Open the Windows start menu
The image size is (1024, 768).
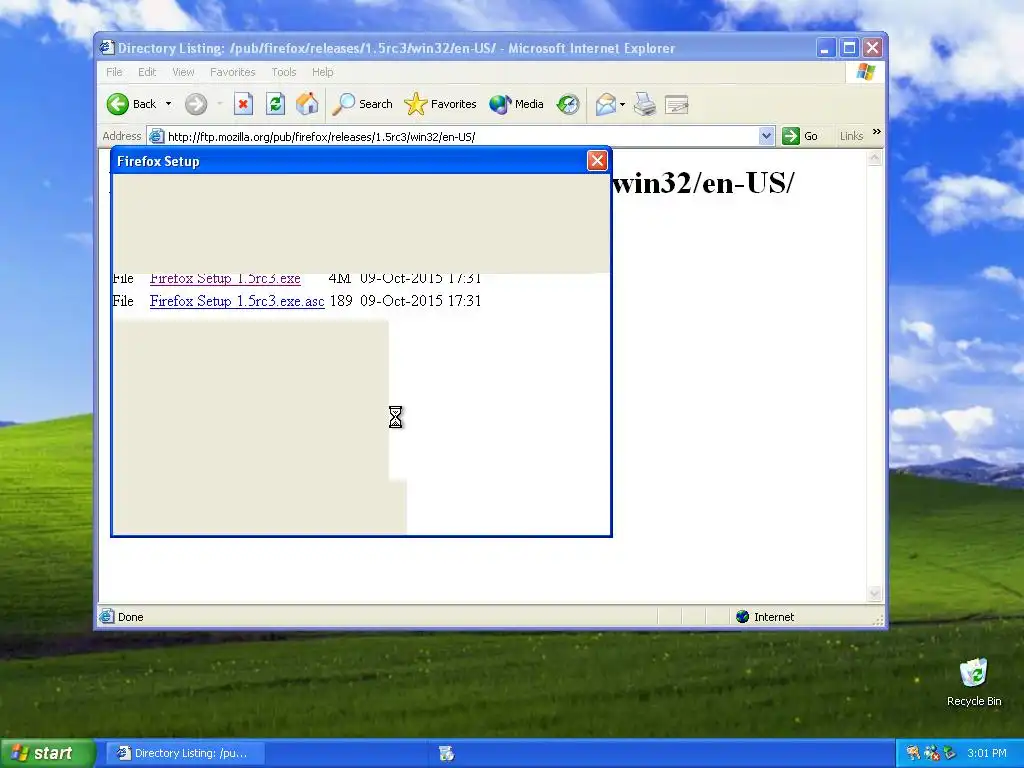47,753
